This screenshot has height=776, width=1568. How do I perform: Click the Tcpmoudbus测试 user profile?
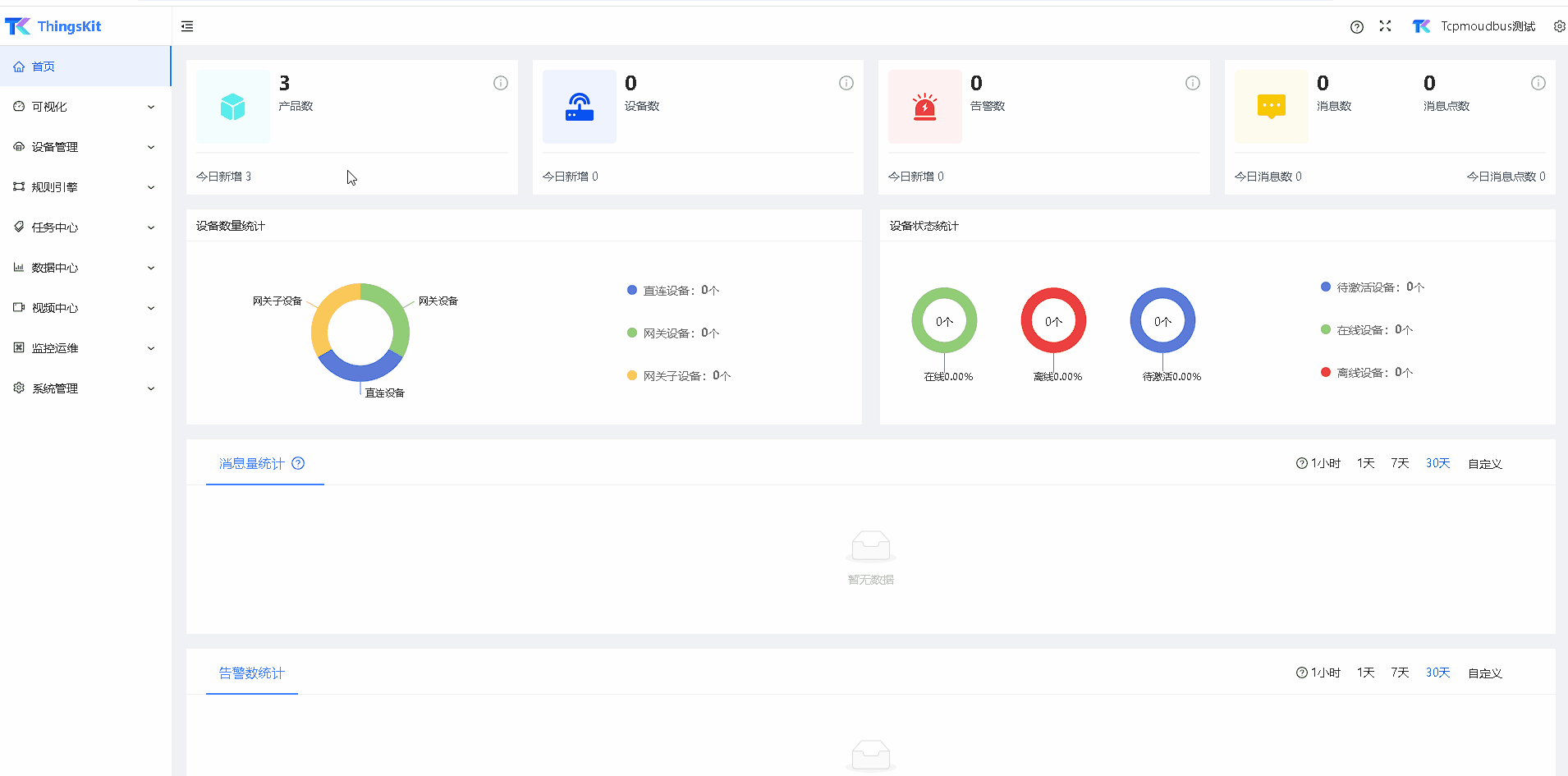pyautogui.click(x=1474, y=26)
